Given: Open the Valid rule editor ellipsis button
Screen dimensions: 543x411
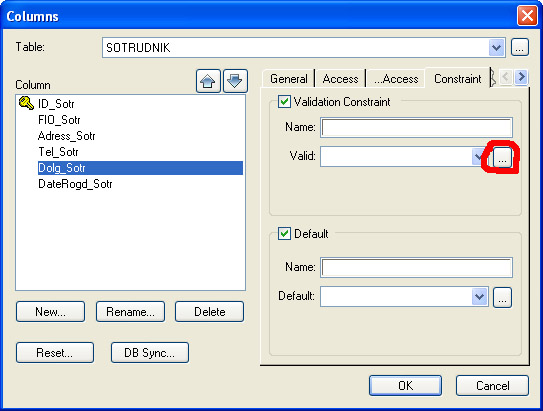Looking at the screenshot, I should coord(502,158).
